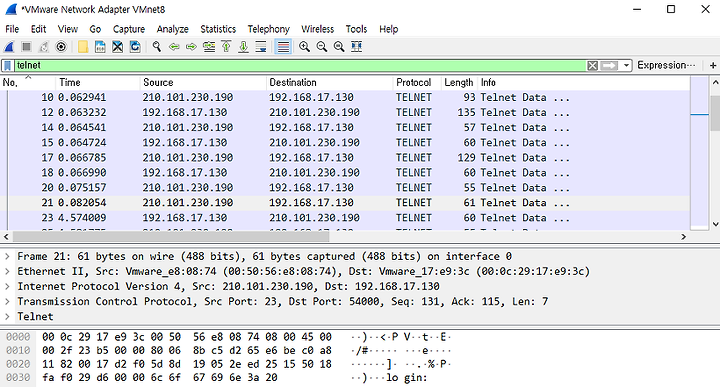
Task: Open the Capture menu
Action: click(129, 29)
